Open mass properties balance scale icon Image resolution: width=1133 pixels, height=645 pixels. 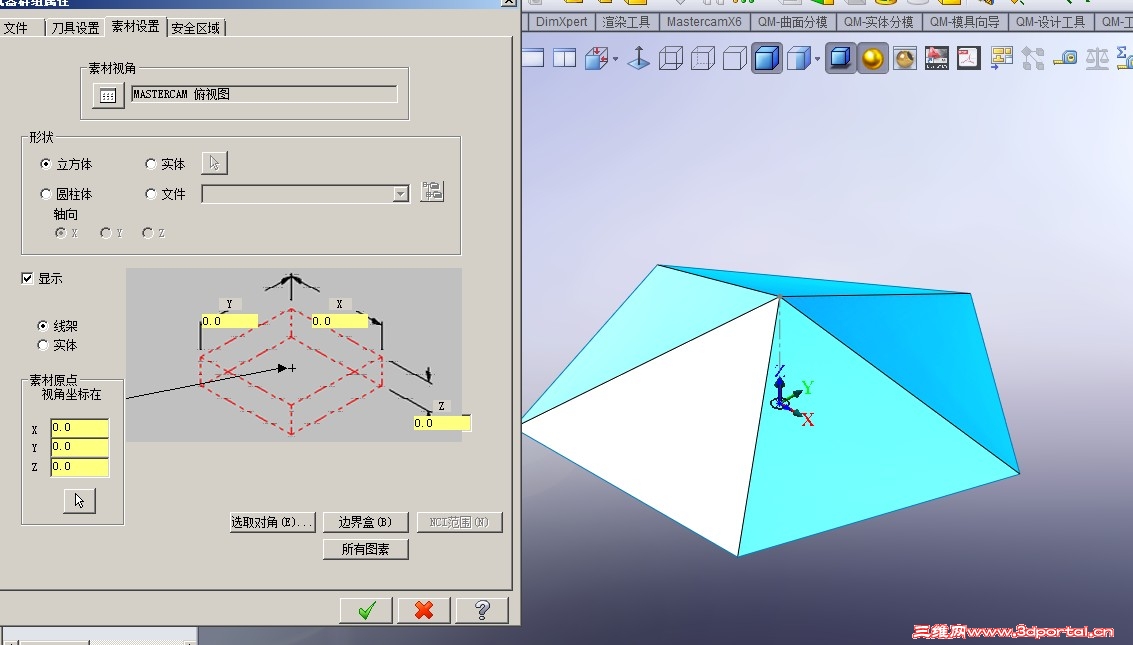click(1097, 58)
